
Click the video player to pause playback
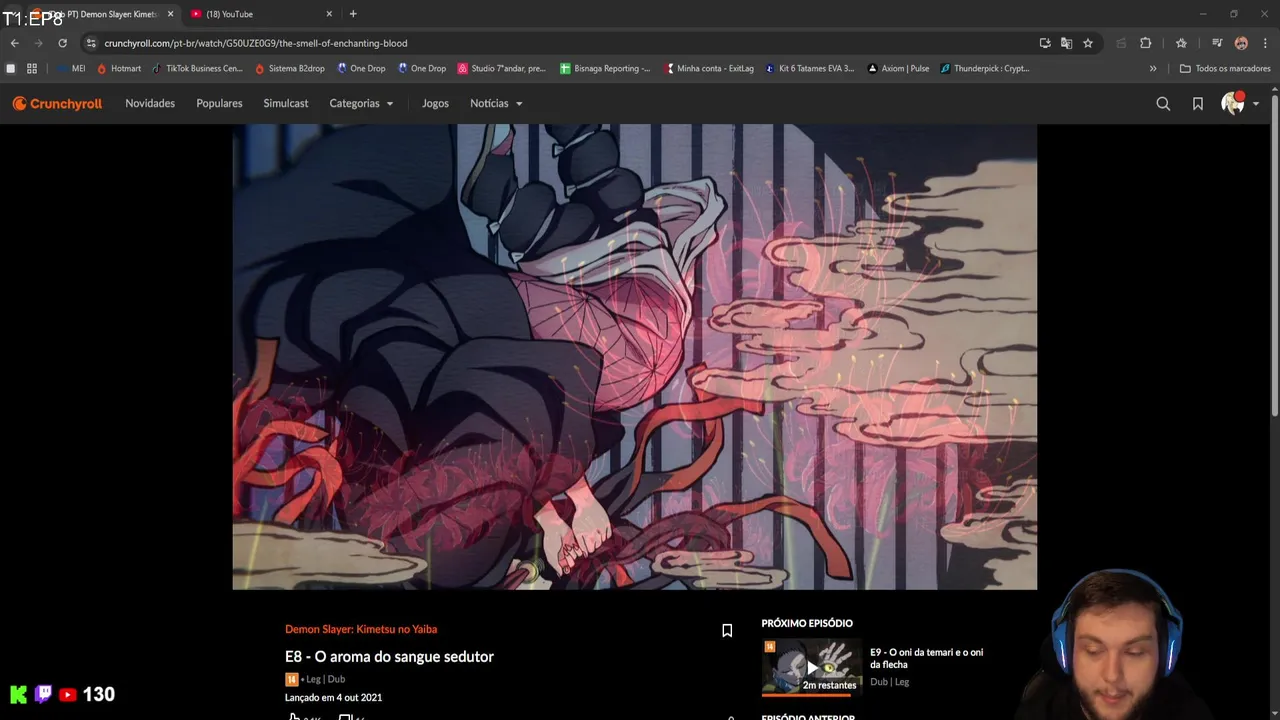pos(635,357)
